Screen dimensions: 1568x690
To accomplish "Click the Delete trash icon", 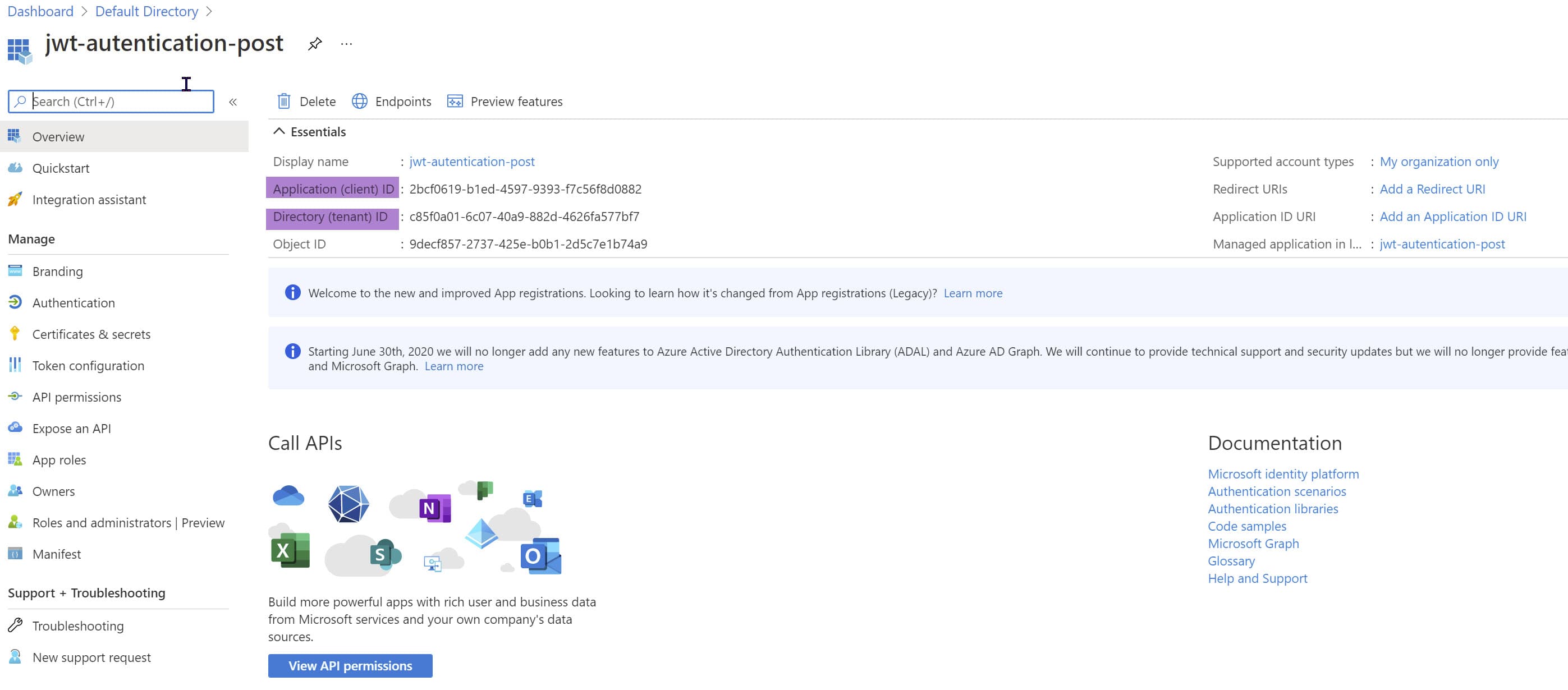I will (283, 101).
